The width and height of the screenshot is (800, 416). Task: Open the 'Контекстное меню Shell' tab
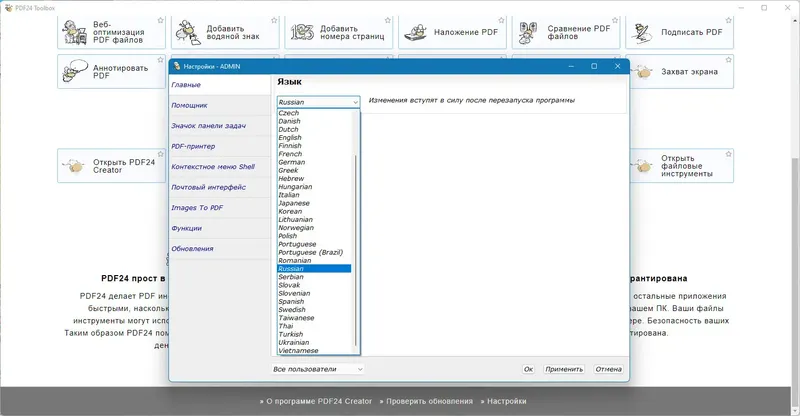point(220,166)
